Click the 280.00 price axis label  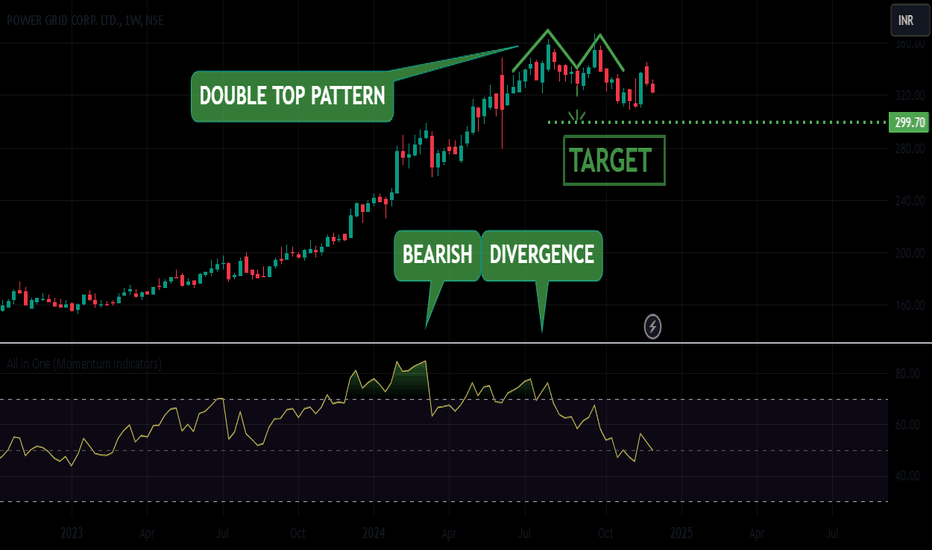pyautogui.click(x=910, y=148)
